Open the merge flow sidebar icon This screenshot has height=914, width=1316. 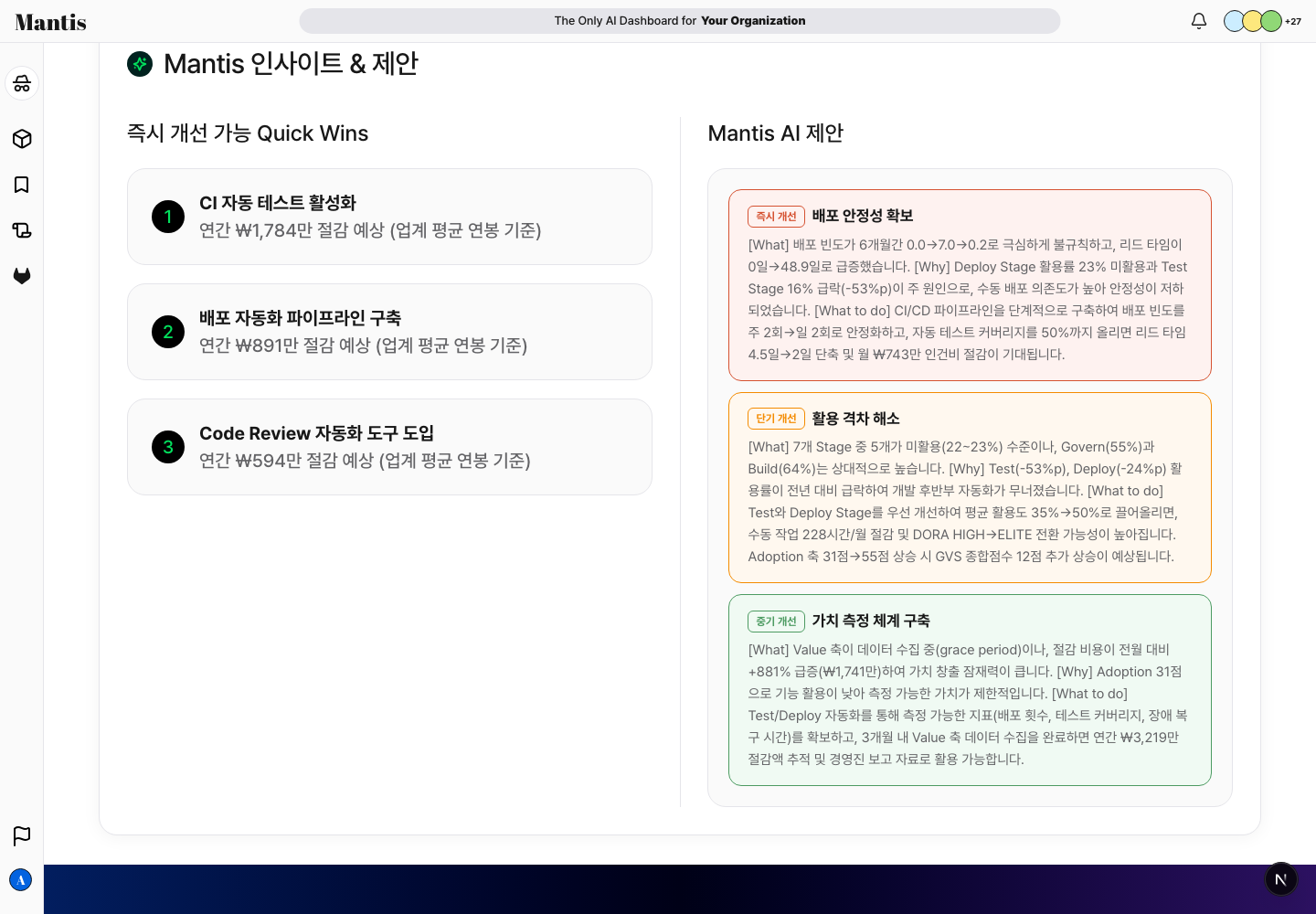22,230
